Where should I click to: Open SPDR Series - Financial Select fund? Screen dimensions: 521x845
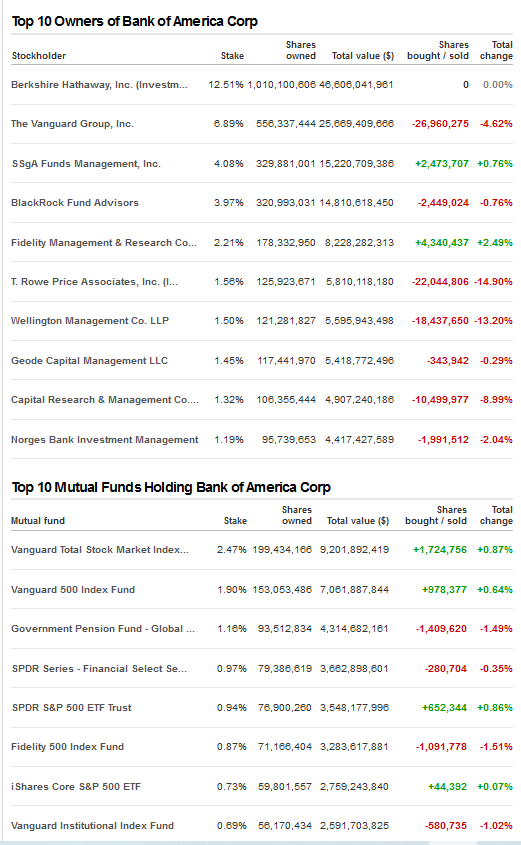pyautogui.click(x=99, y=668)
